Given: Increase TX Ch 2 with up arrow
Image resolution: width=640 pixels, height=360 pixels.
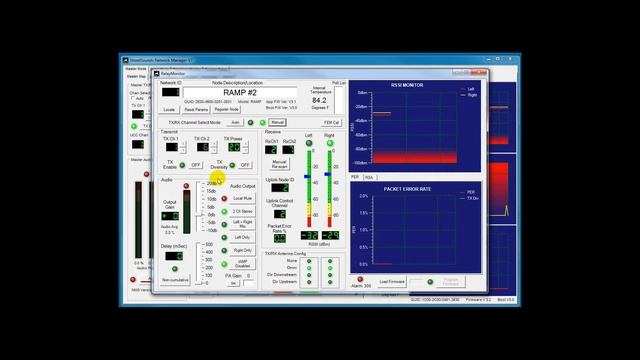Looking at the screenshot, I should [214, 144].
